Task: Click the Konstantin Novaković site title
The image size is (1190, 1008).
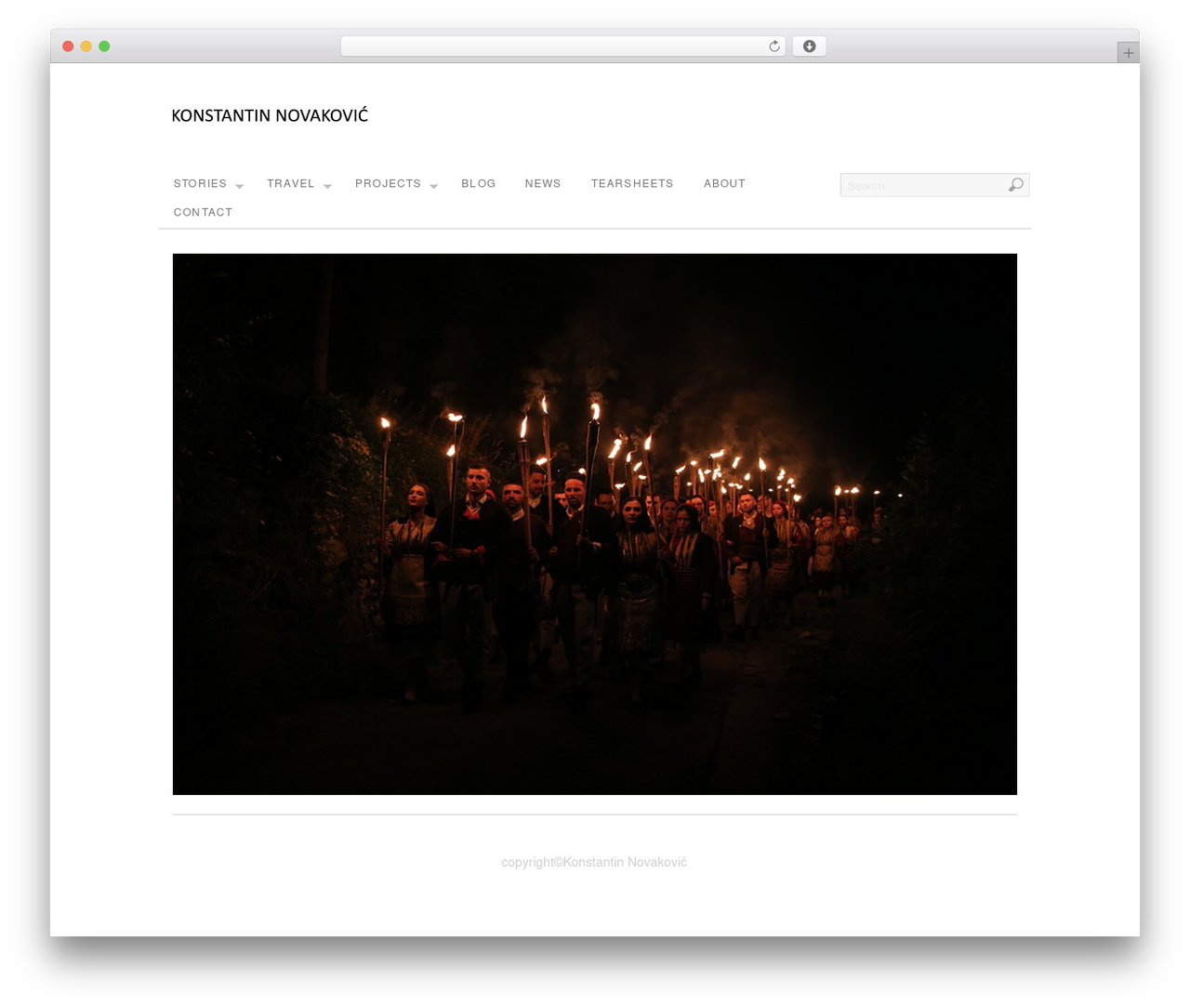Action: (270, 115)
